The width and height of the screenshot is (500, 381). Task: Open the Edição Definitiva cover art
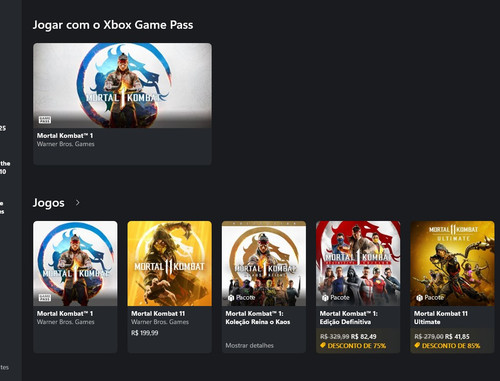click(358, 263)
